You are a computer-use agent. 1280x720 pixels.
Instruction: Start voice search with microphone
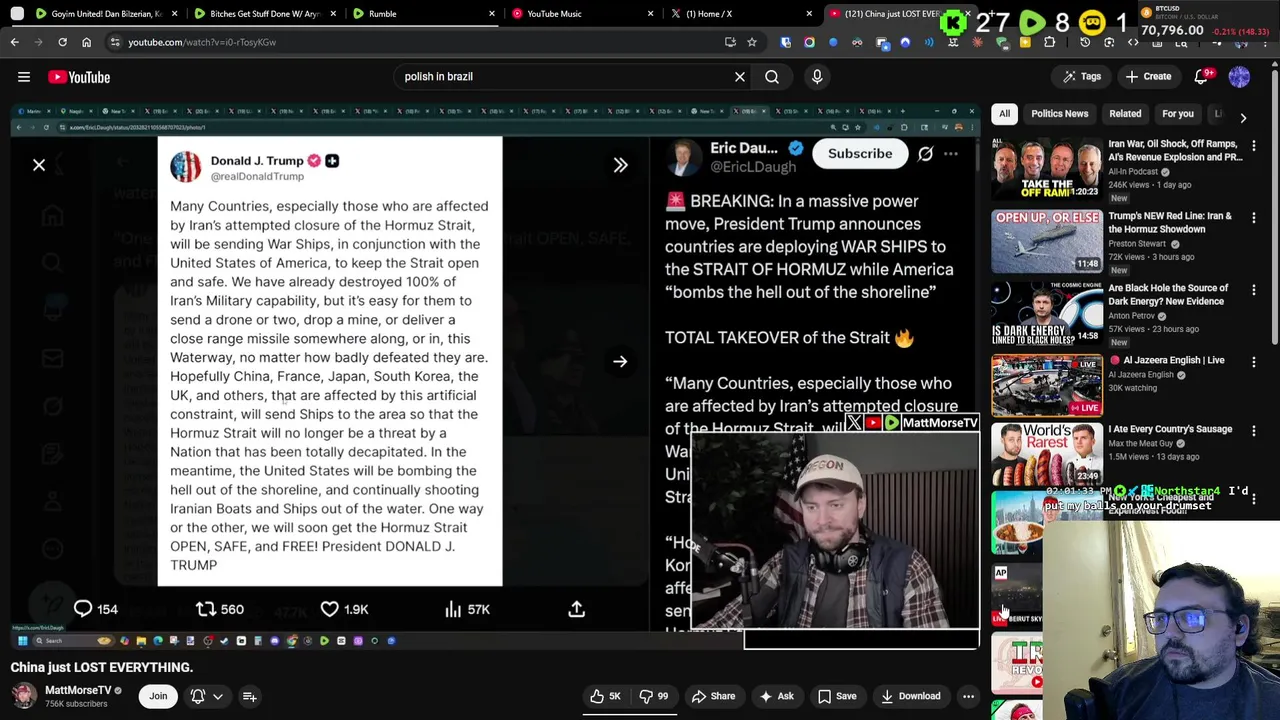[x=817, y=77]
